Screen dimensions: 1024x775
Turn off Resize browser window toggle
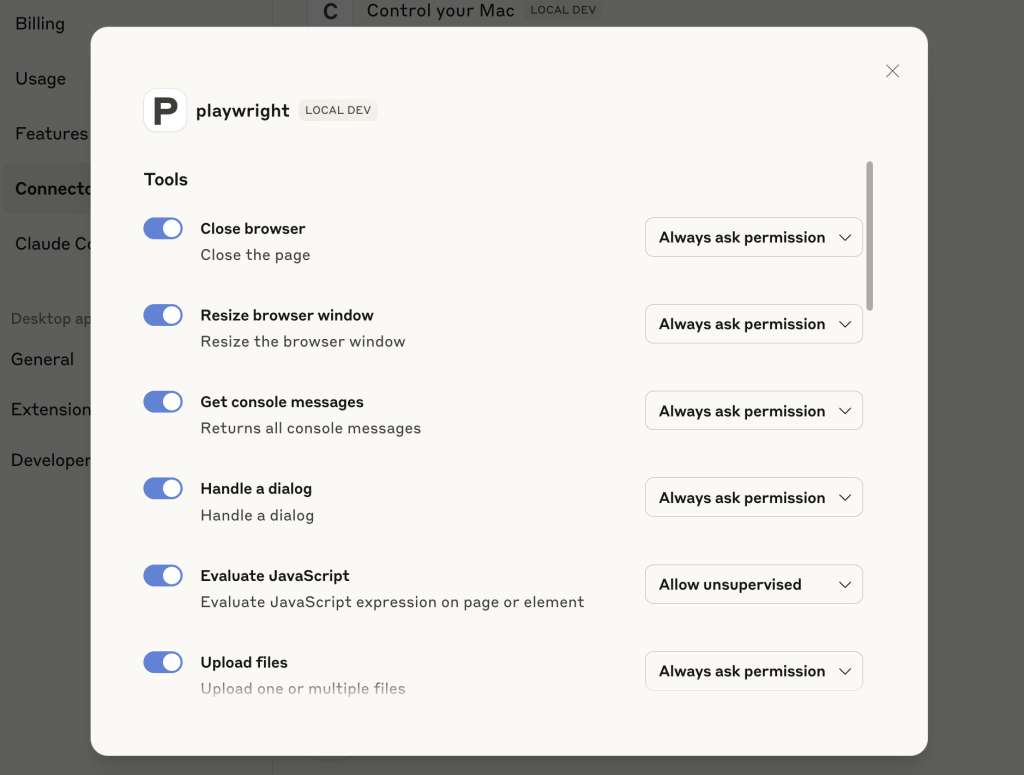point(163,316)
